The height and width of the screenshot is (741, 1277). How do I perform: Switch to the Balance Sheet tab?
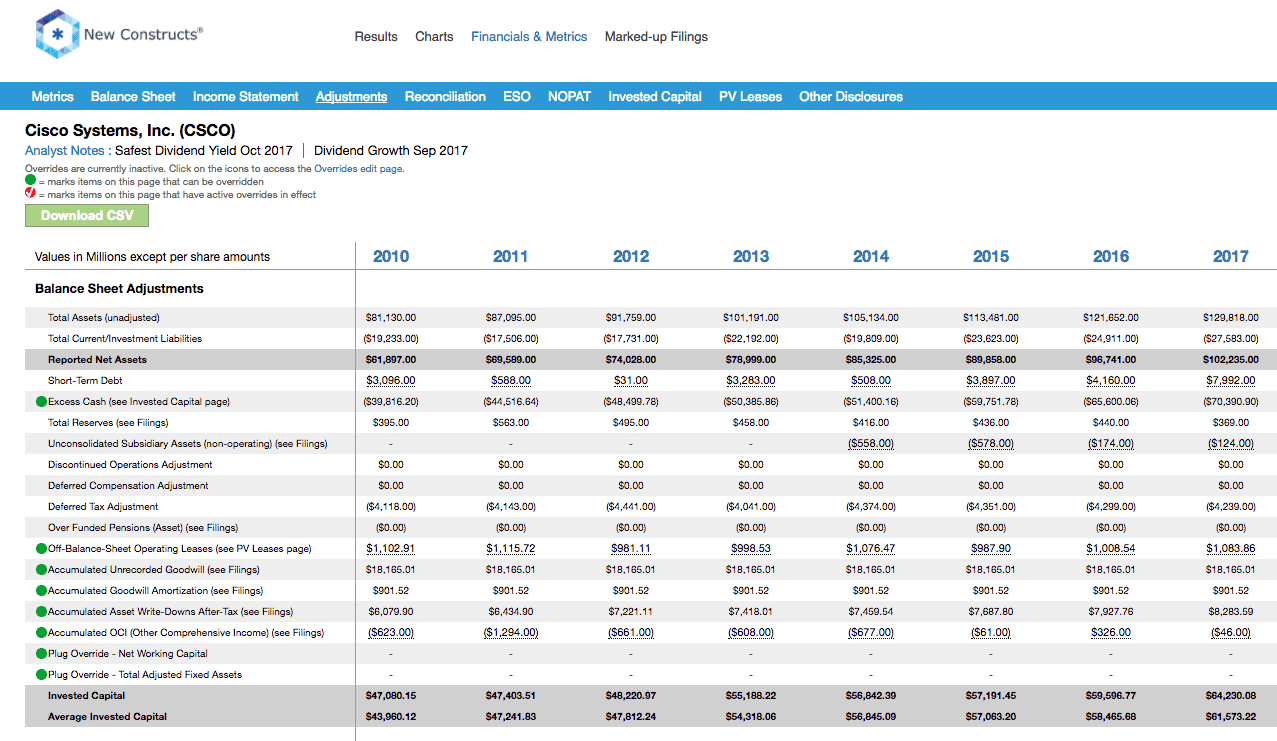(x=133, y=97)
